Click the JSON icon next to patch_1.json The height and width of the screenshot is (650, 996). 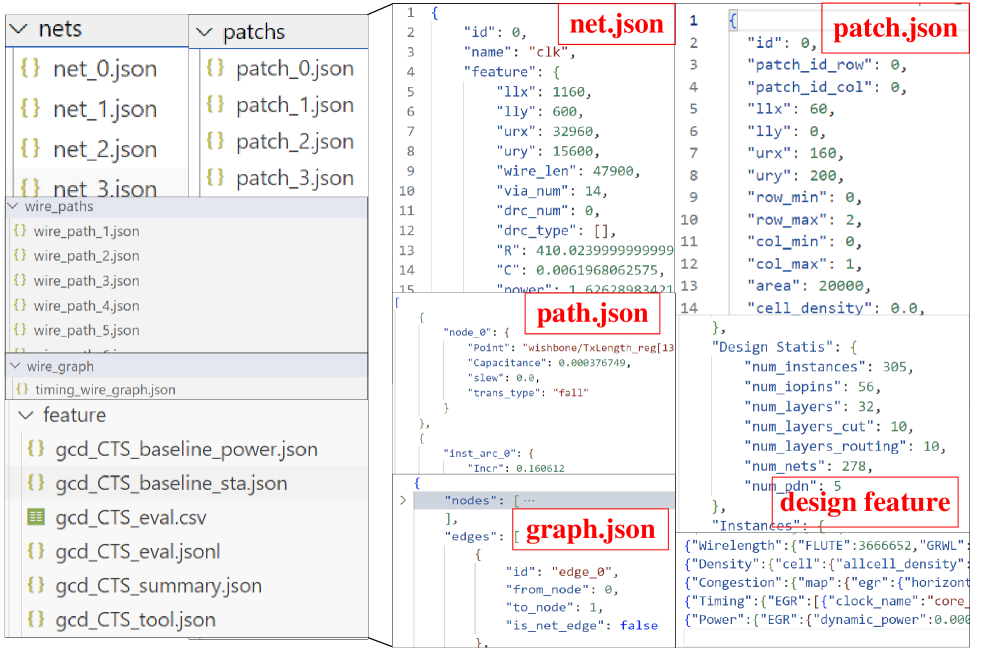pos(214,105)
